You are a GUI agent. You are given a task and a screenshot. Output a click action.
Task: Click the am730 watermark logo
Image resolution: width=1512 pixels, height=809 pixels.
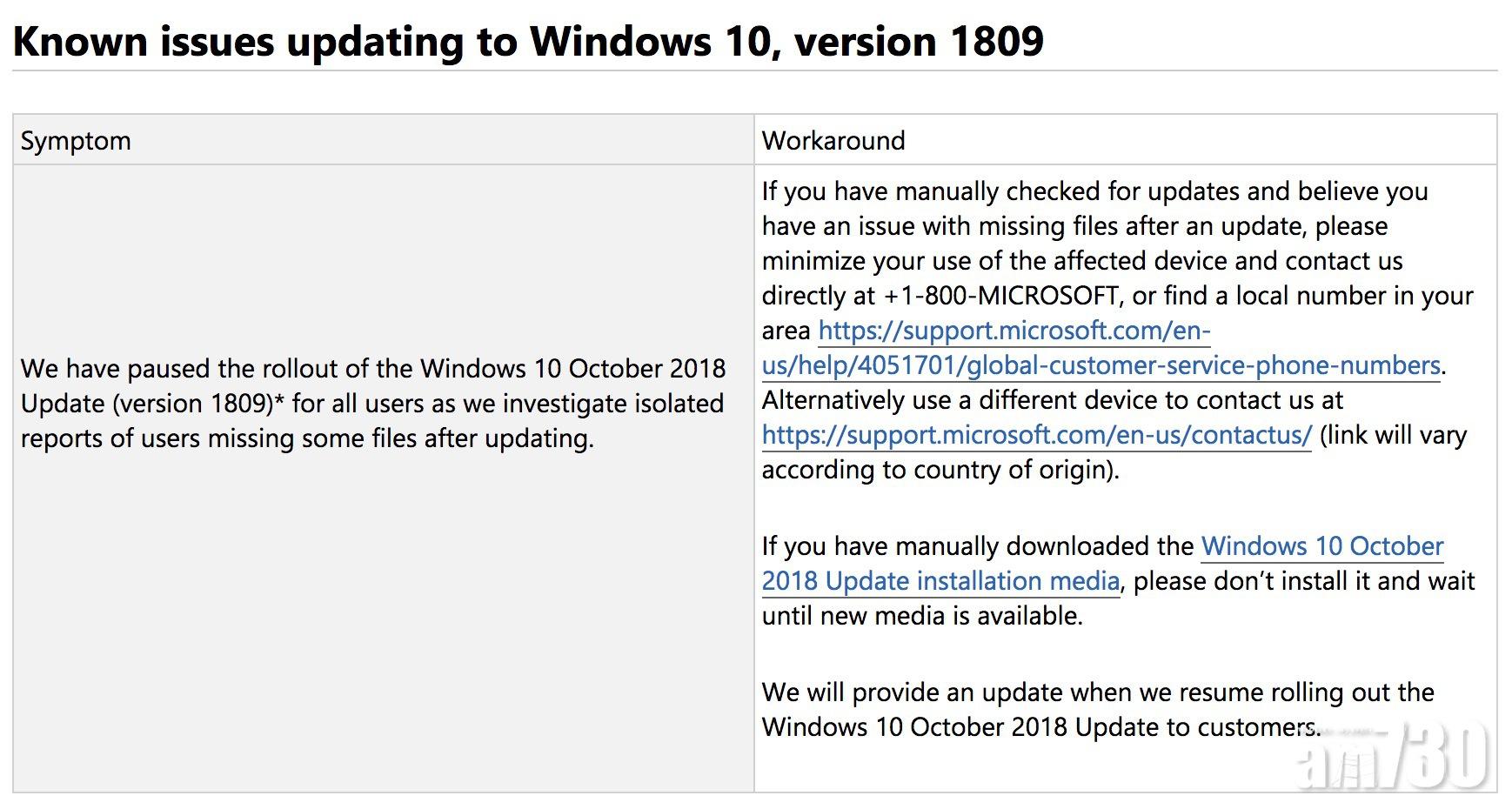pos(1390,755)
